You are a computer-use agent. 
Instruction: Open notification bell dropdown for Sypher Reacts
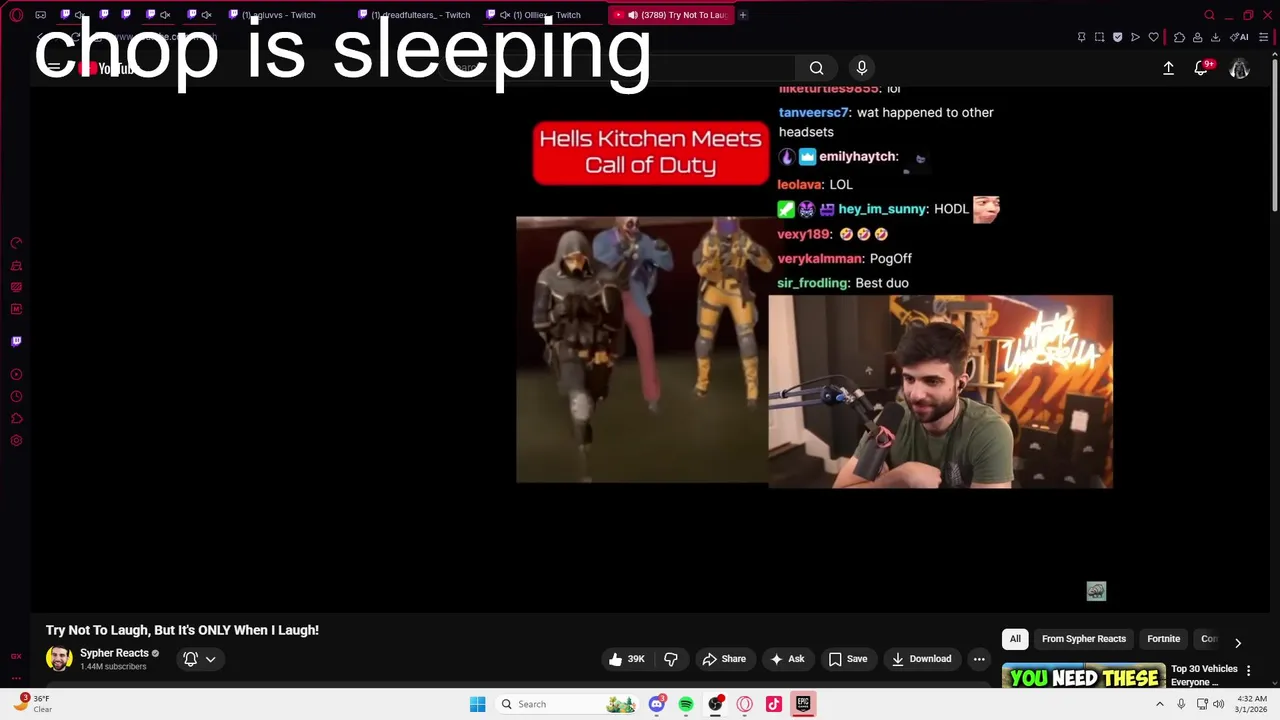[x=199, y=659]
